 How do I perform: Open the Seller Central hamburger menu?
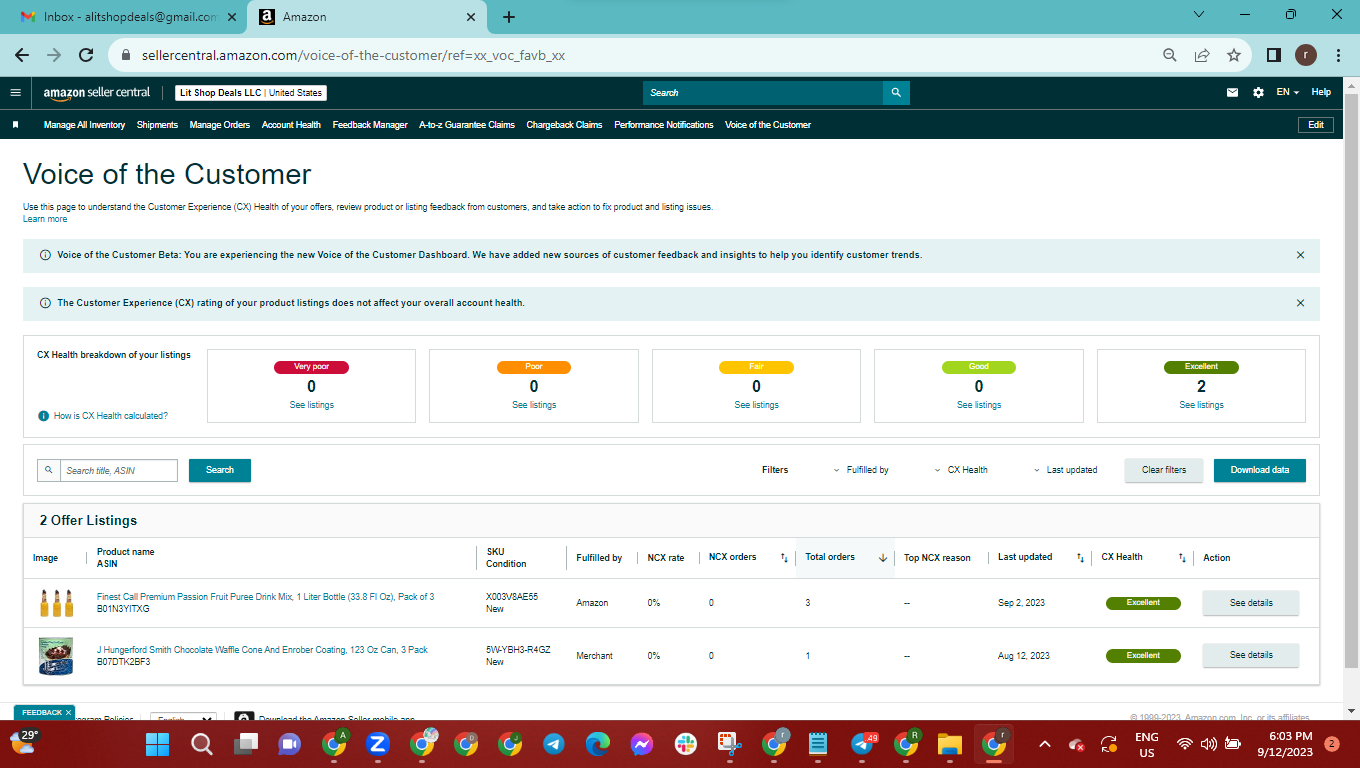coord(15,93)
